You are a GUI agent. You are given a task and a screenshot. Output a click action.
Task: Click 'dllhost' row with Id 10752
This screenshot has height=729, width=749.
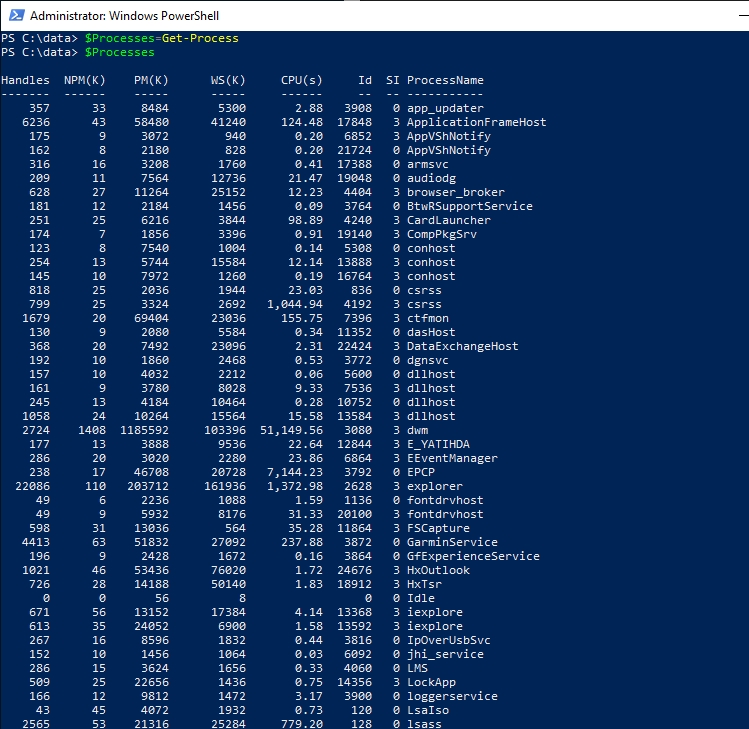tap(228, 402)
